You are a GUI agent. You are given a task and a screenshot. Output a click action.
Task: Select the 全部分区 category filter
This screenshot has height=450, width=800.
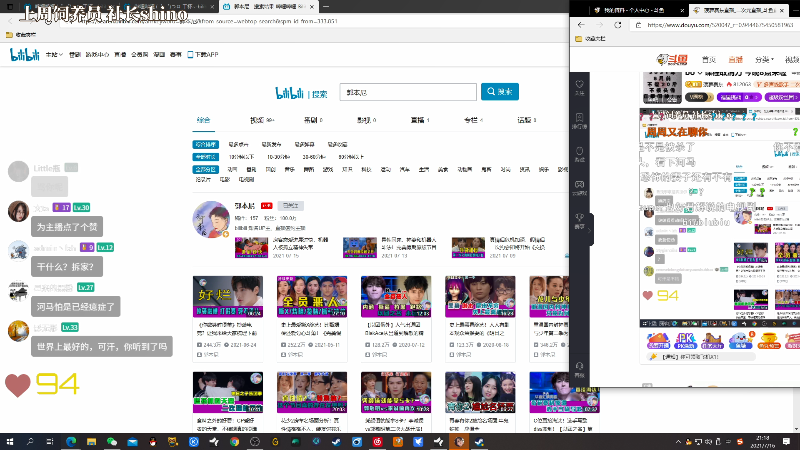click(x=206, y=169)
